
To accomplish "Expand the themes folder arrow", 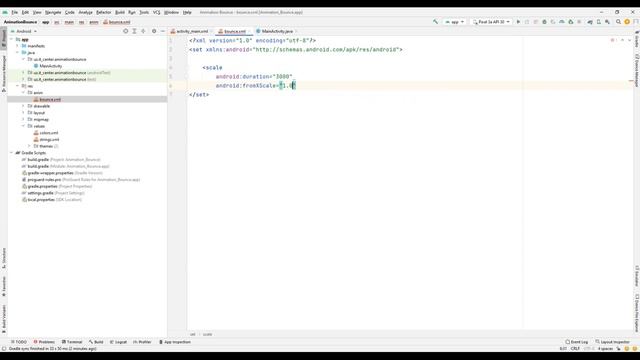I will (x=29, y=146).
